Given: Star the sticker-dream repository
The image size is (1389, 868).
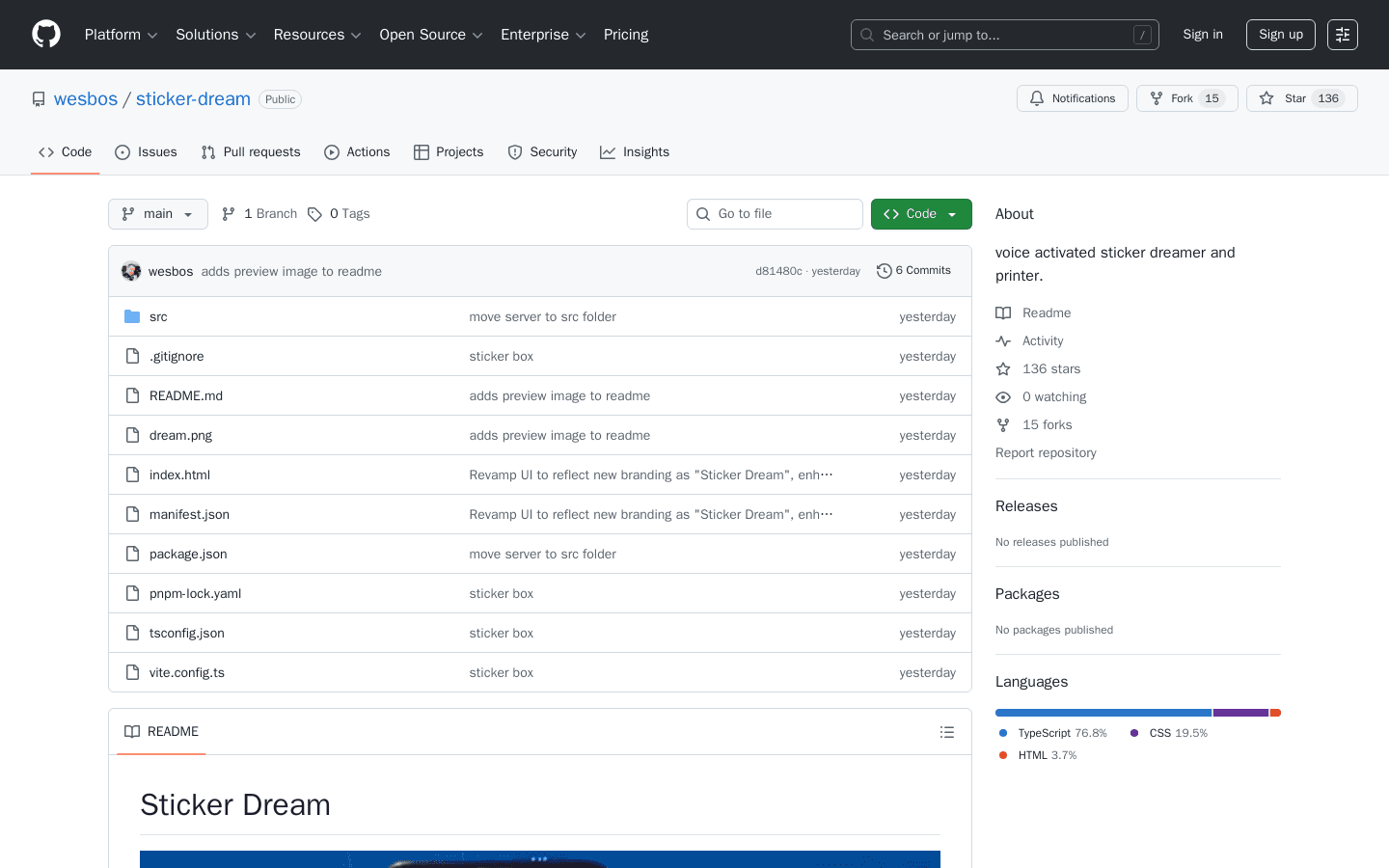Looking at the screenshot, I should point(1302,98).
